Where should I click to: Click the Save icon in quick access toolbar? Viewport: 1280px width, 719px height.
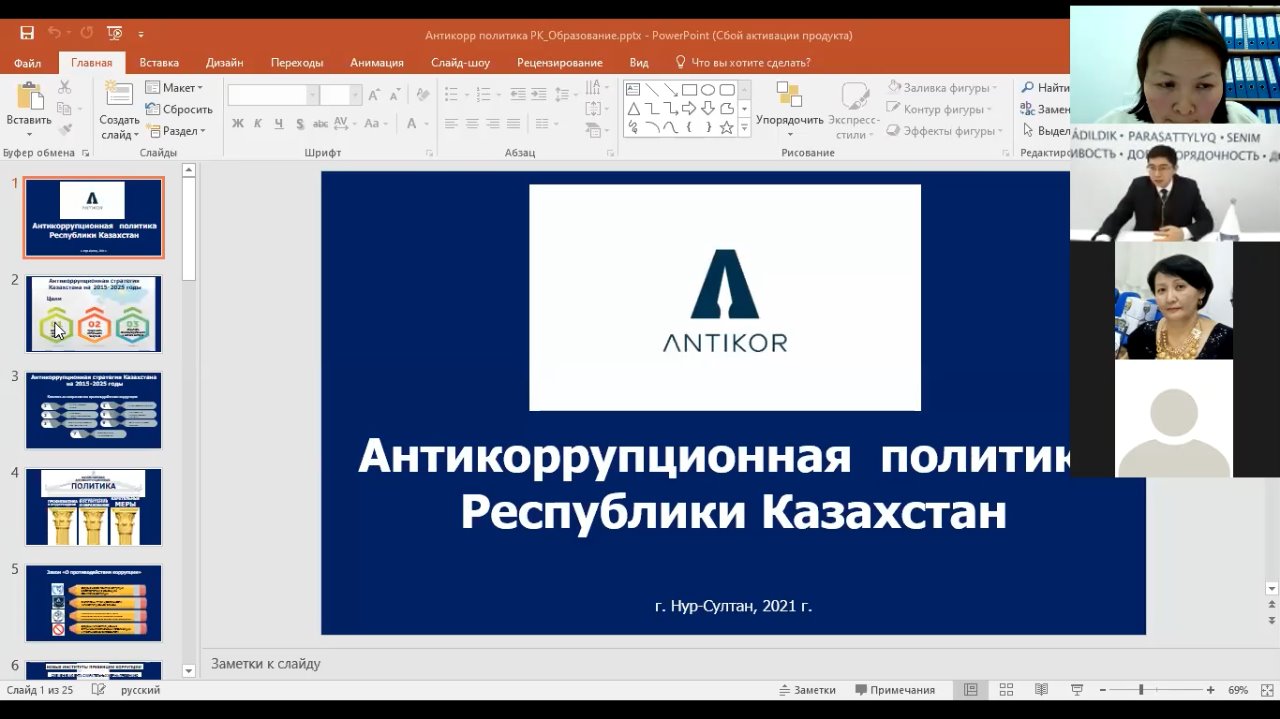point(27,33)
